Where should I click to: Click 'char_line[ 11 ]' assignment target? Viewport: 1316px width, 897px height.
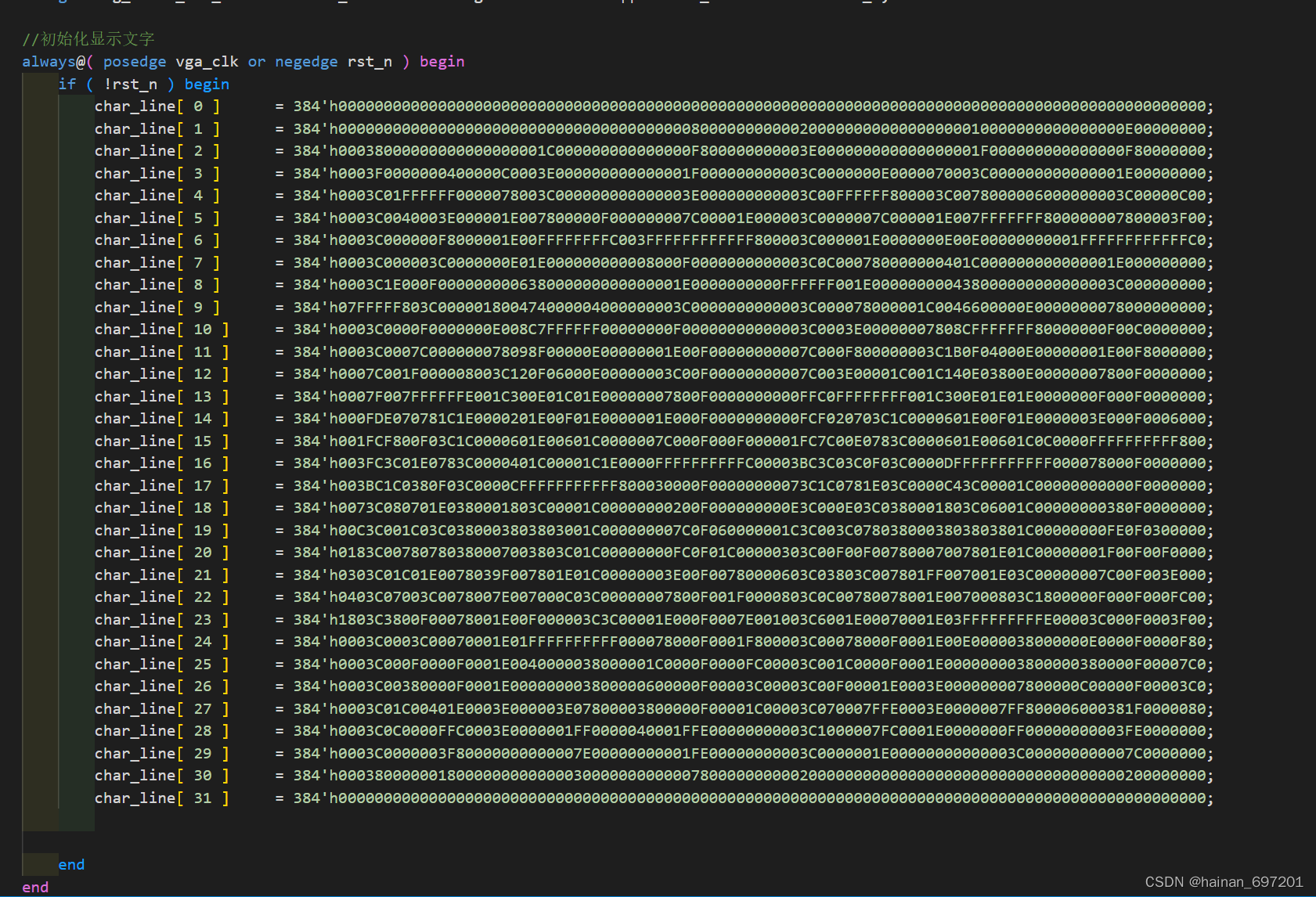162,351
